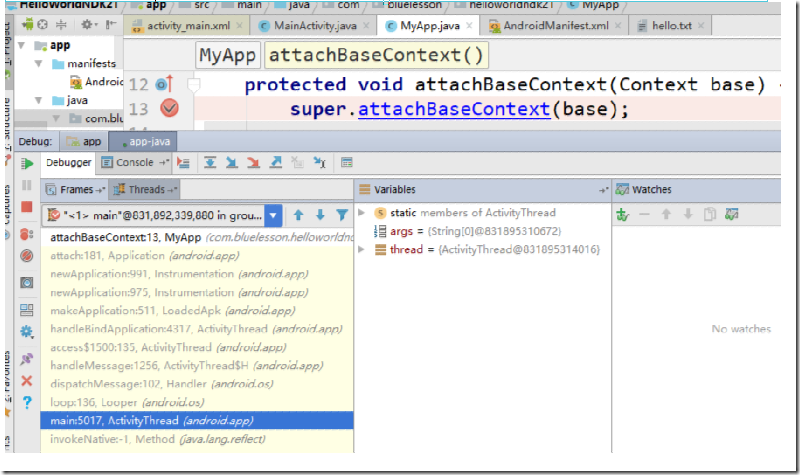Go to previous frame with up arrow
Screen dimensions: 800x475
298,215
